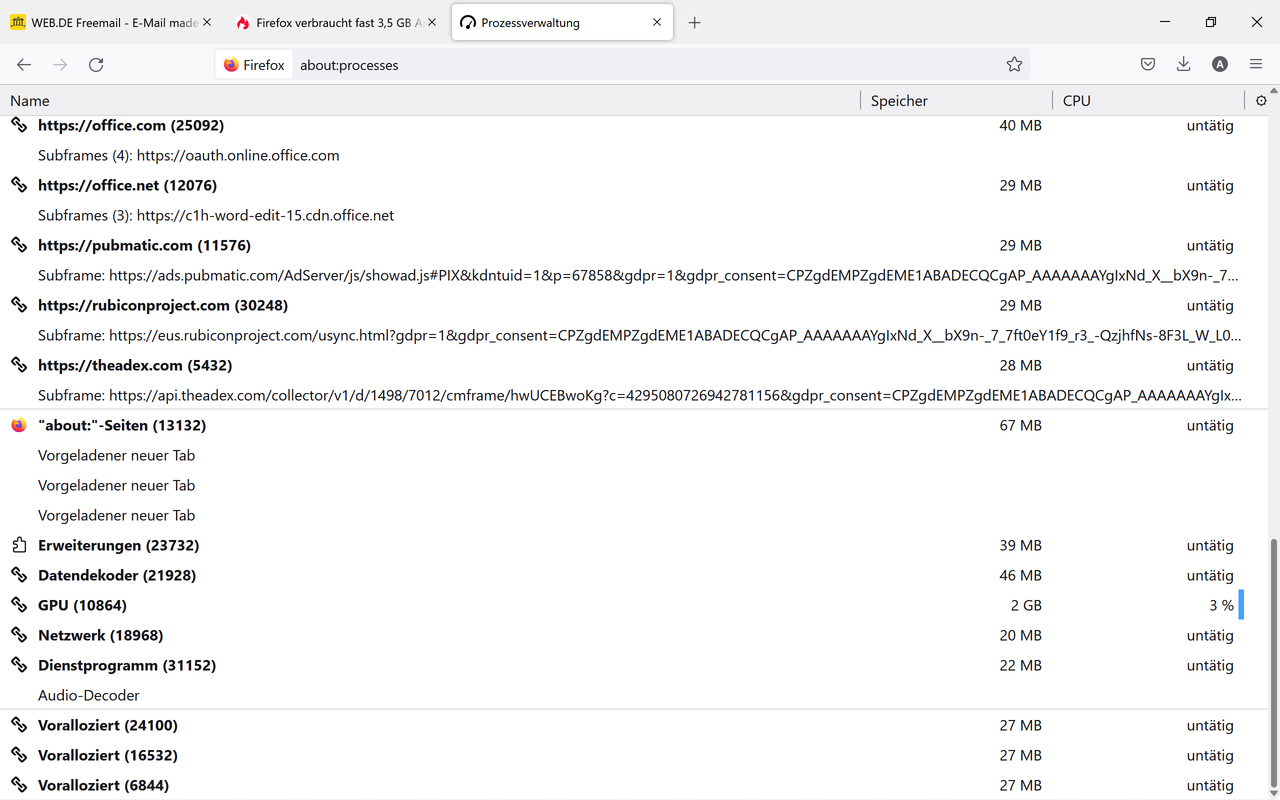
Task: Click the theadex.com process icon
Action: 19,365
